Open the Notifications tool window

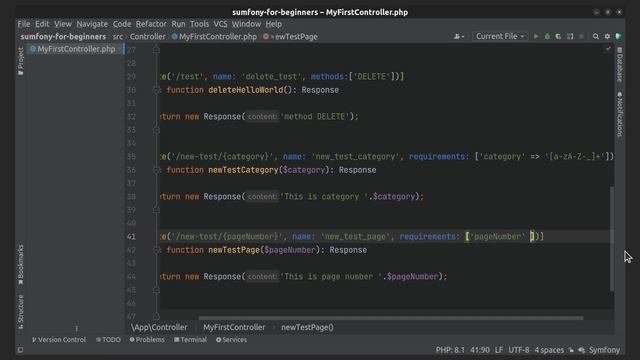(620, 114)
